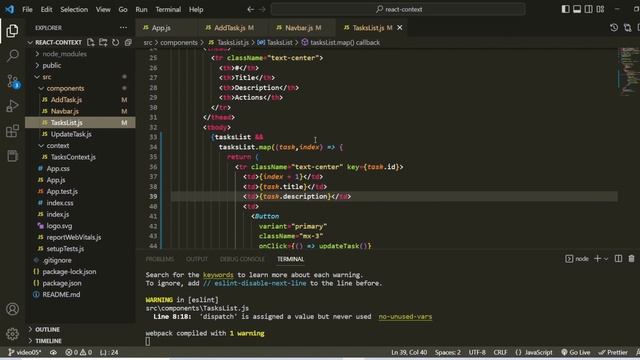Click New Folder icon in Explorer header
This screenshot has width=640, height=360.
[103, 42]
